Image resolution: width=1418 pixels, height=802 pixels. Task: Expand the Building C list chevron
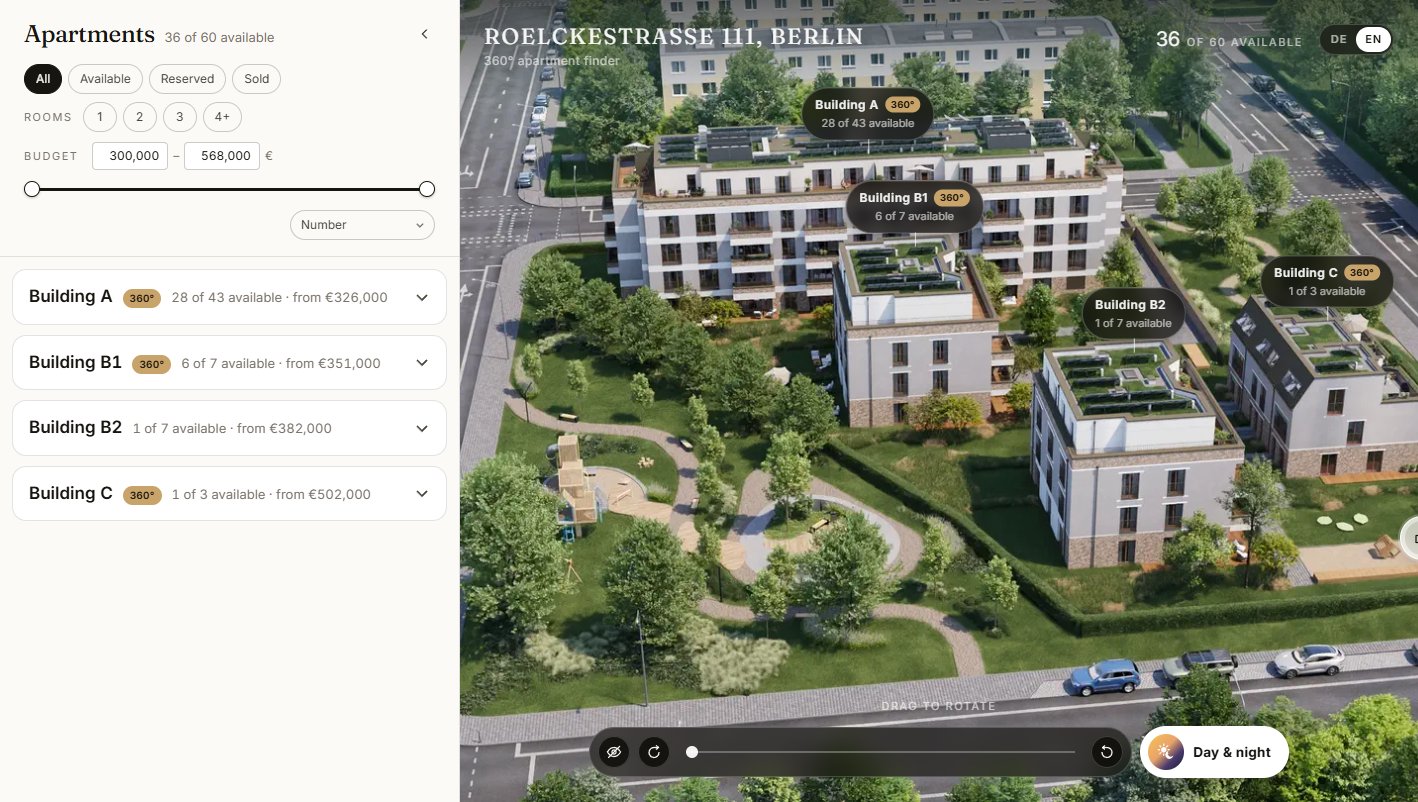(x=422, y=494)
